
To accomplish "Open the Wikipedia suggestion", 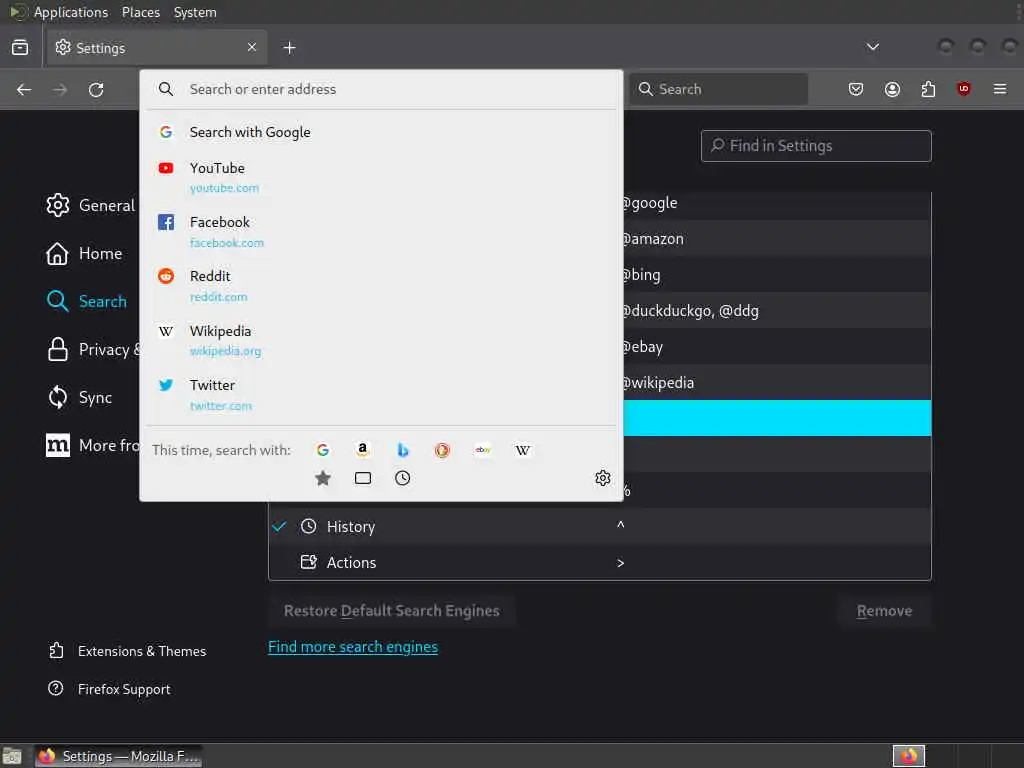I will (381, 340).
